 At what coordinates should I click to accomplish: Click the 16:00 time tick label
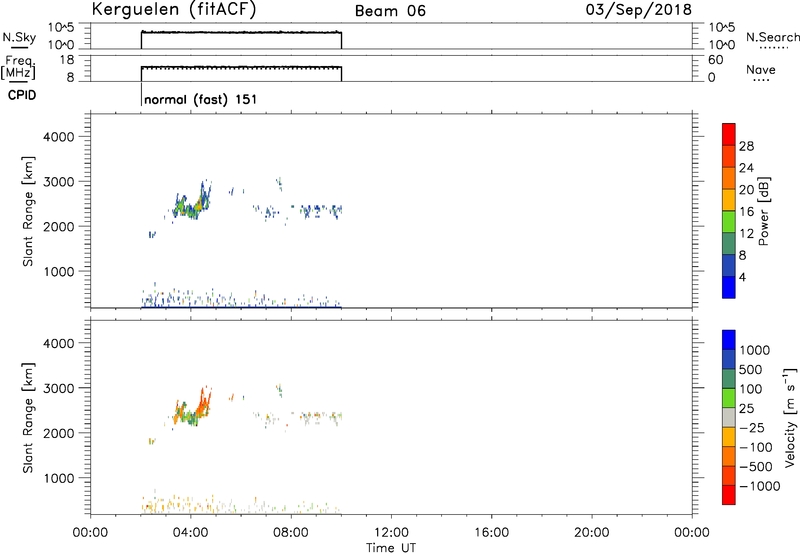pyautogui.click(x=491, y=533)
